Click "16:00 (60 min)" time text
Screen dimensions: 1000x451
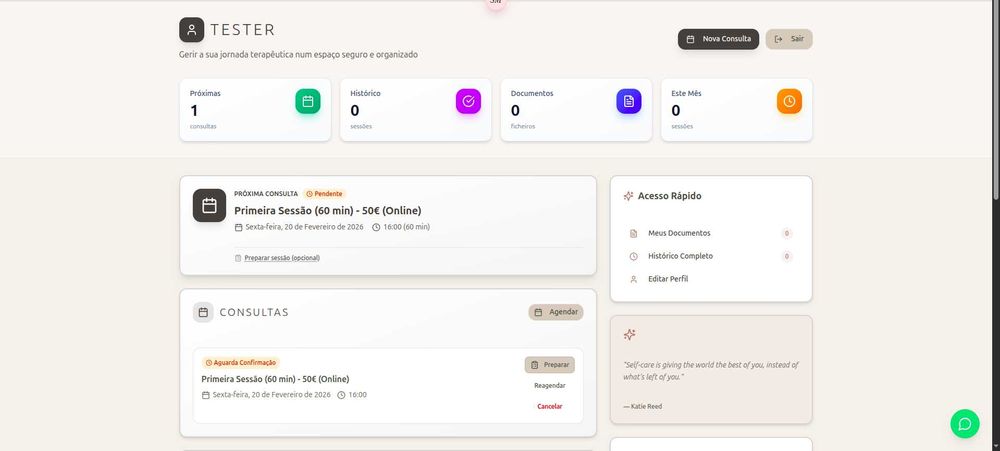click(406, 227)
